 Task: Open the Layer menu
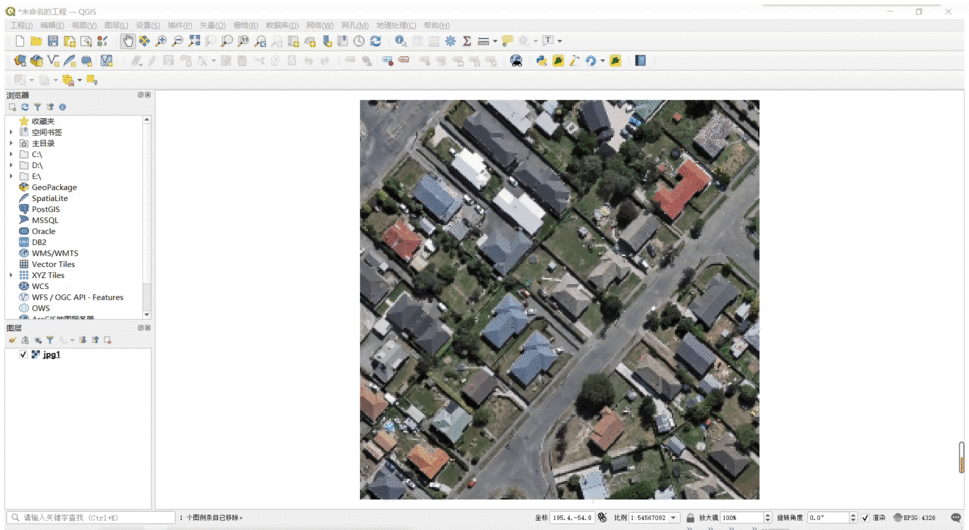point(116,25)
